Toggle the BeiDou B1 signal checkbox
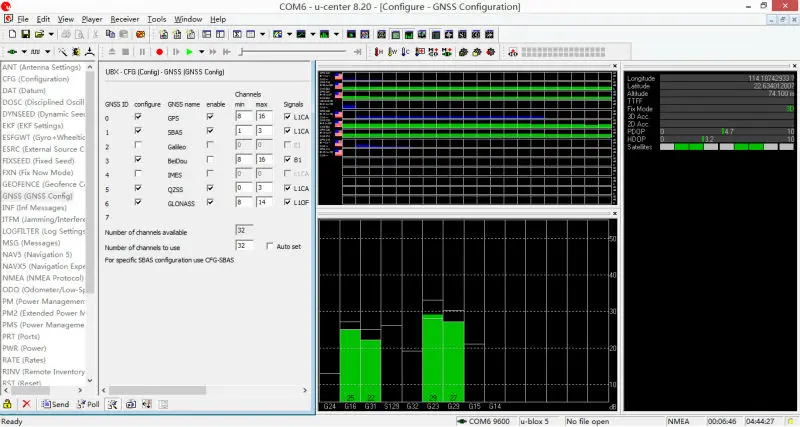 click(x=287, y=160)
